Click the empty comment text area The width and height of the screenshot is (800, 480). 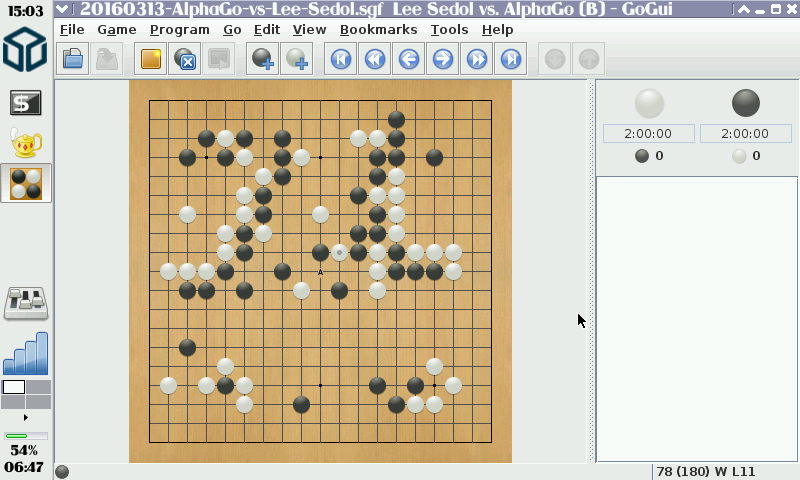pos(697,319)
